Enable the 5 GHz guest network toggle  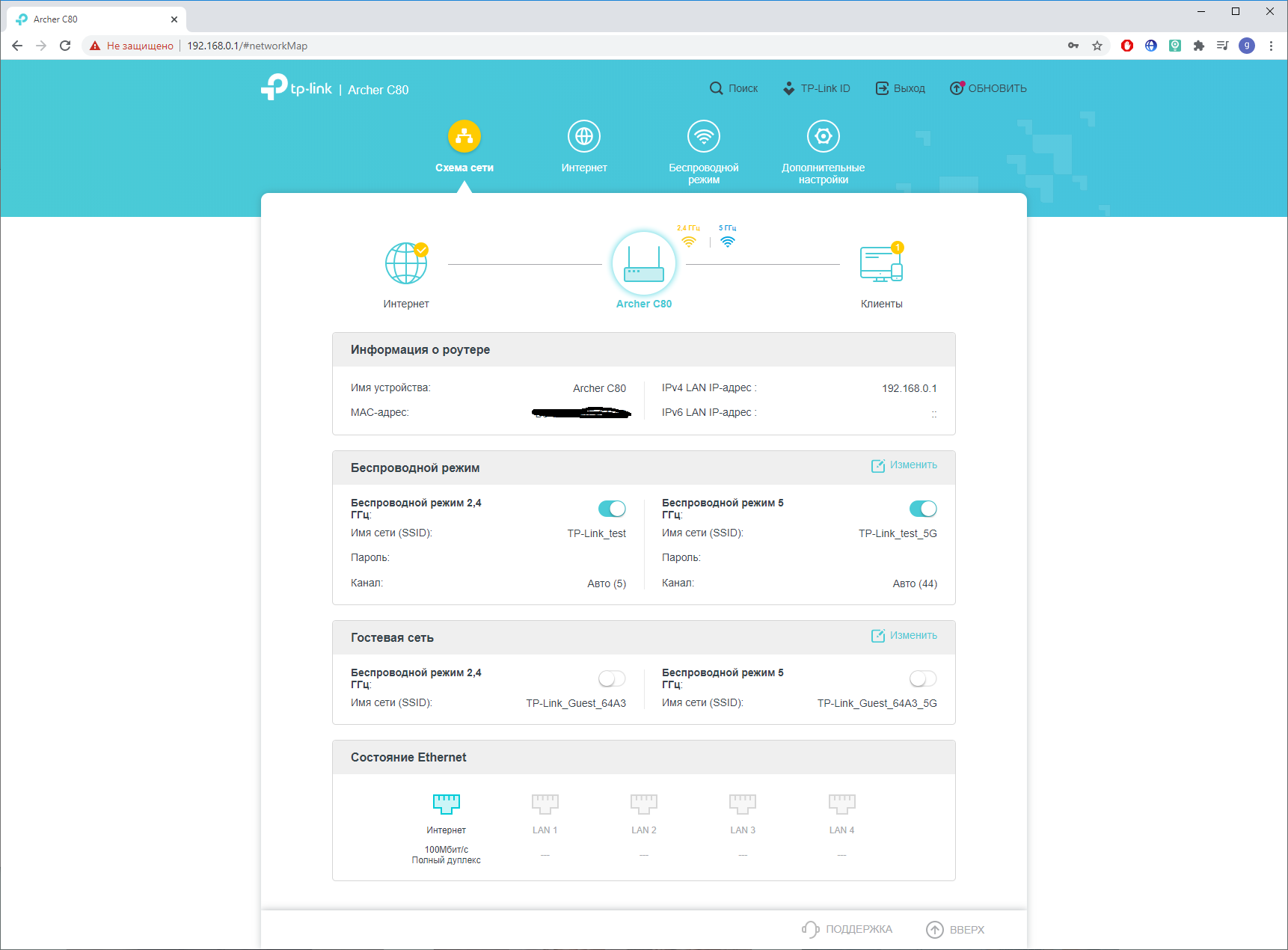click(922, 678)
